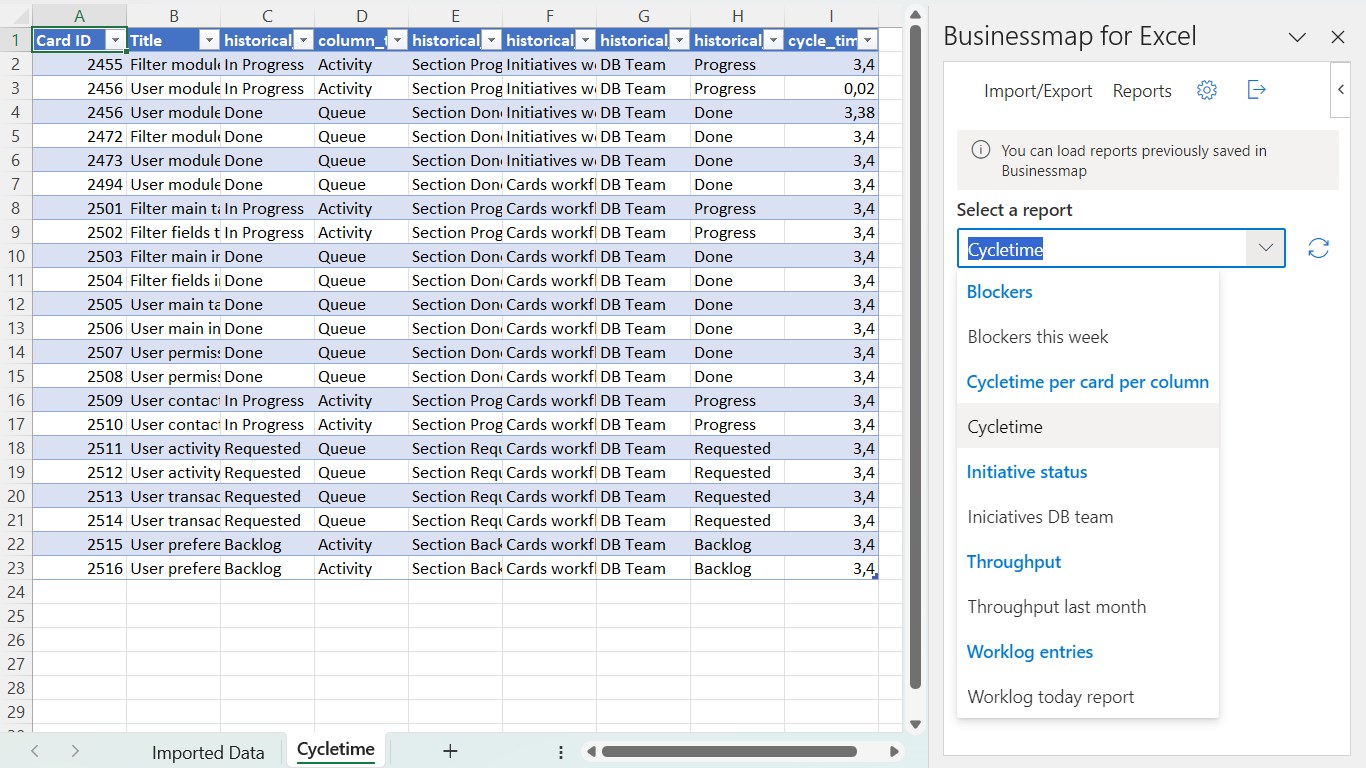This screenshot has width=1366, height=768.
Task: Click the Cycletime report input field
Action: coord(1102,249)
